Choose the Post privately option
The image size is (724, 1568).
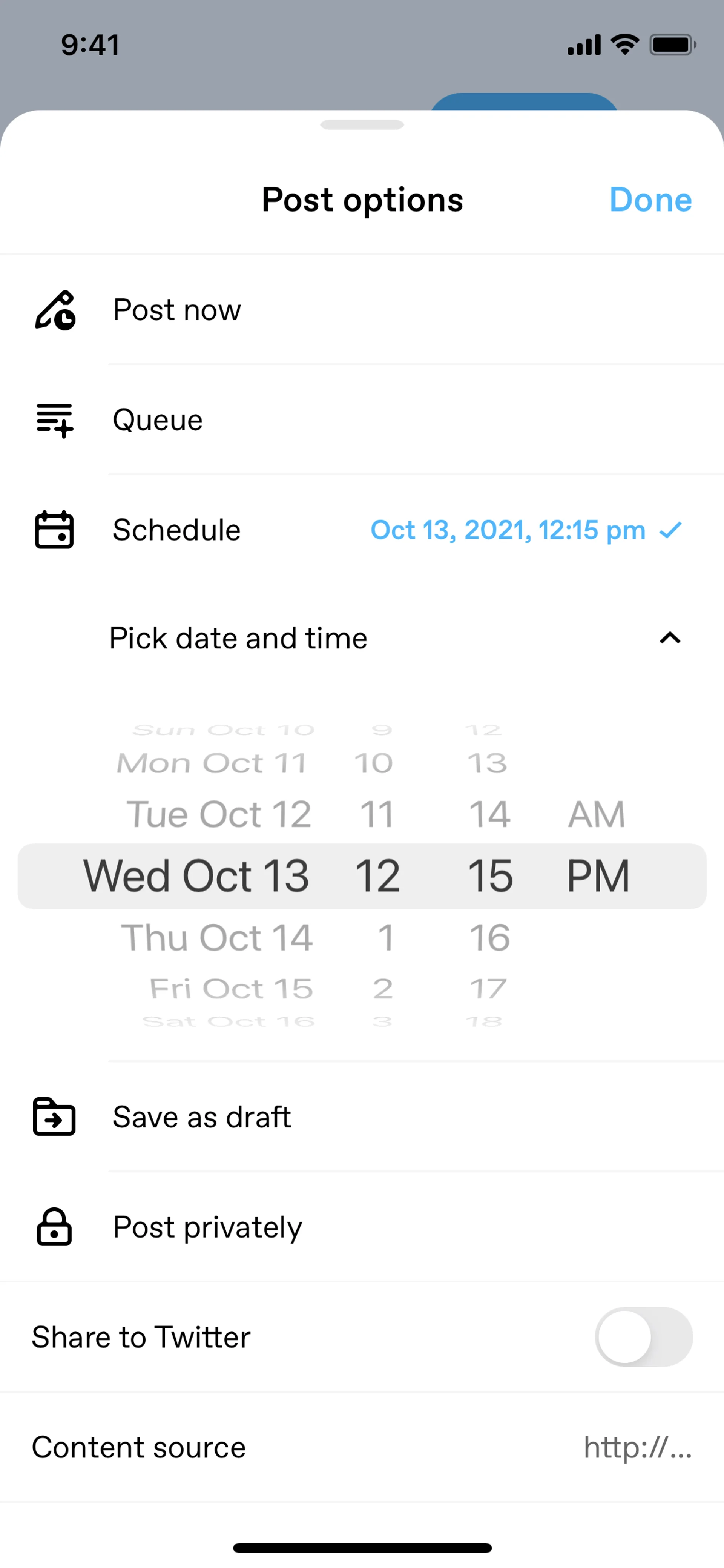[207, 1227]
